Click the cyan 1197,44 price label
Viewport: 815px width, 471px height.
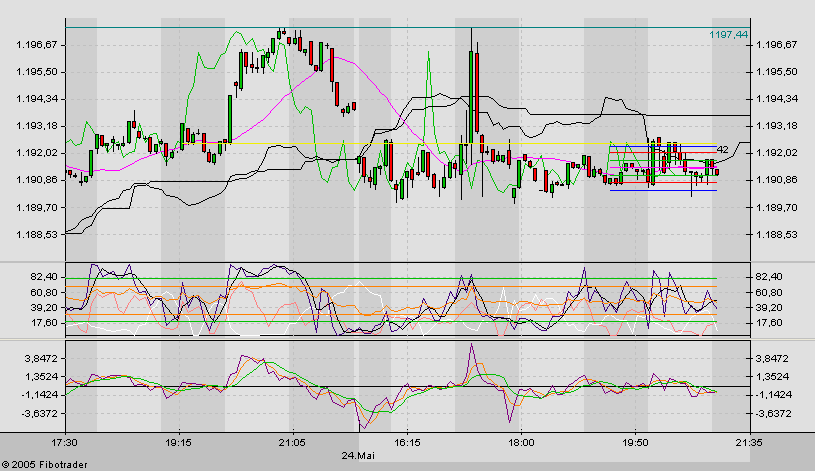[727, 34]
